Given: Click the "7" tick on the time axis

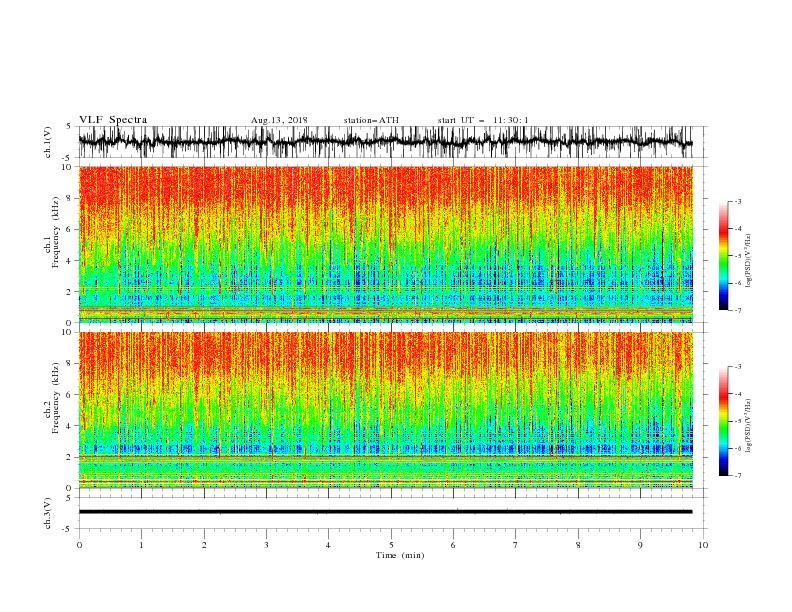Looking at the screenshot, I should coord(516,545).
